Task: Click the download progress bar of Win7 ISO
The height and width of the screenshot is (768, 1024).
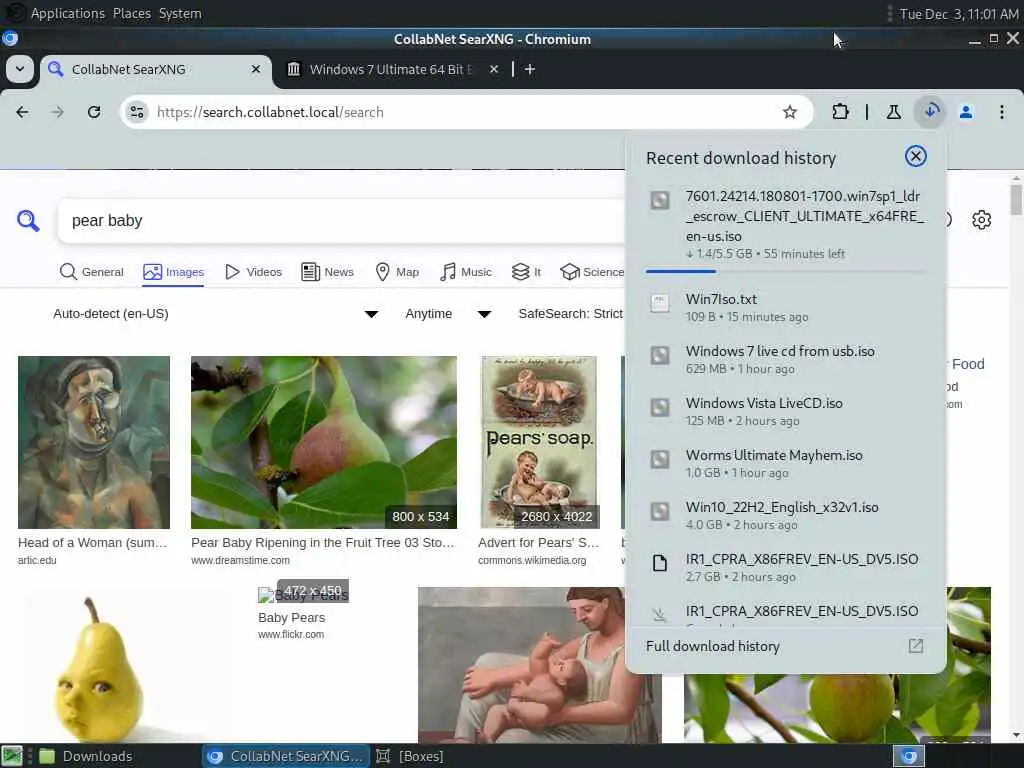Action: pyautogui.click(x=786, y=271)
